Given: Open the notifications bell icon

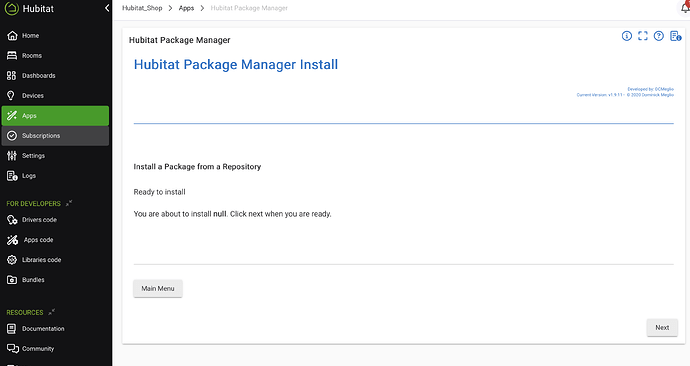Looking at the screenshot, I should 685,7.
